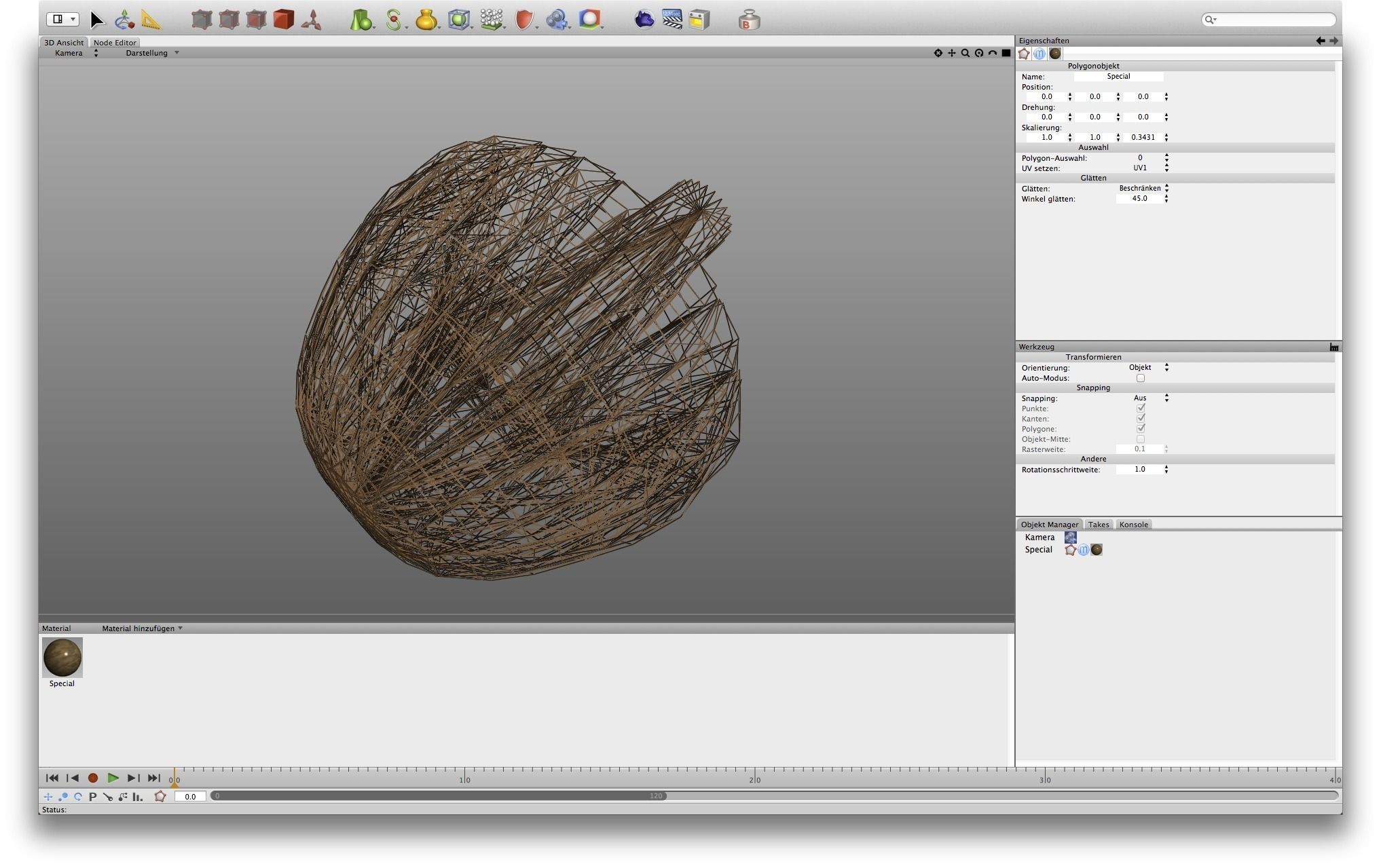
Task: Open the red shield modifier icon
Action: (523, 20)
